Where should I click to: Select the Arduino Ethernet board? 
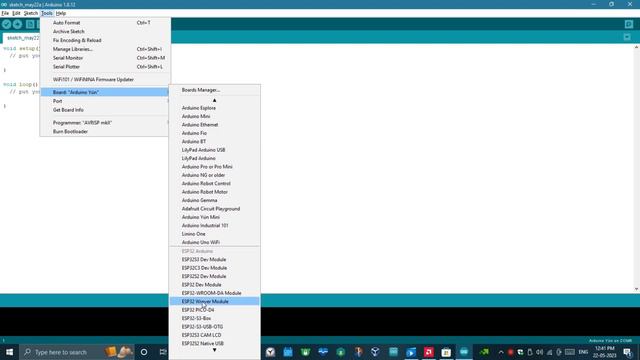click(215, 124)
